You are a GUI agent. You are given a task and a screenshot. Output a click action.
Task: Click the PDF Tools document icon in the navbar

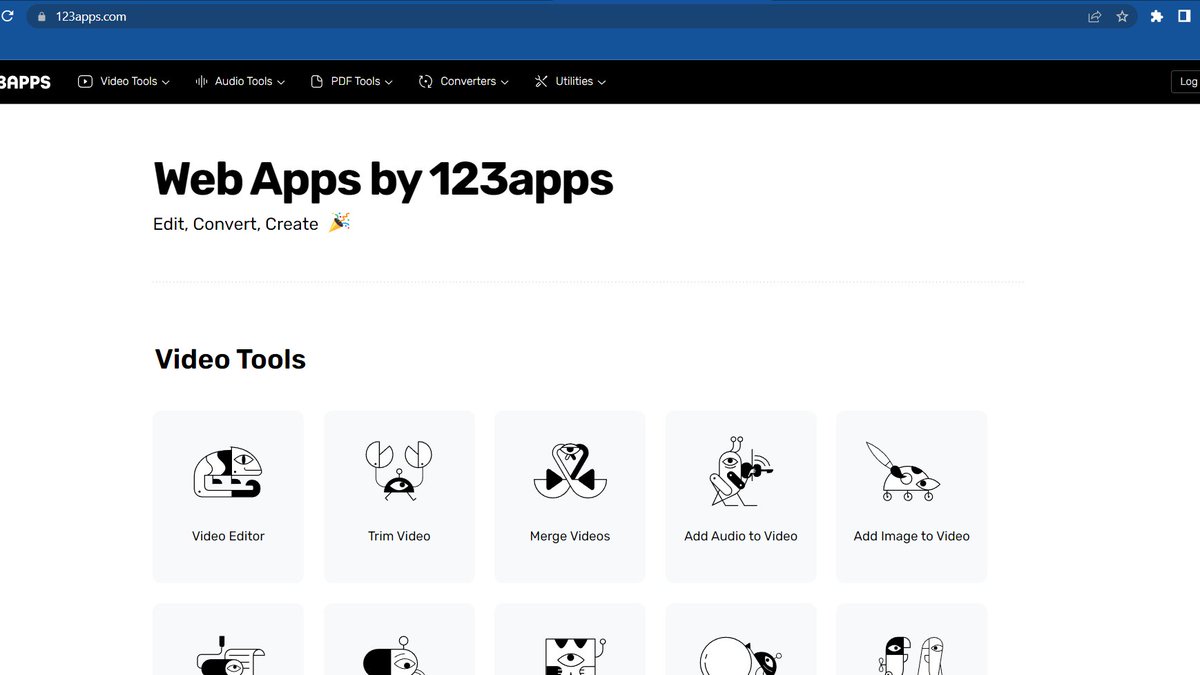click(x=317, y=82)
